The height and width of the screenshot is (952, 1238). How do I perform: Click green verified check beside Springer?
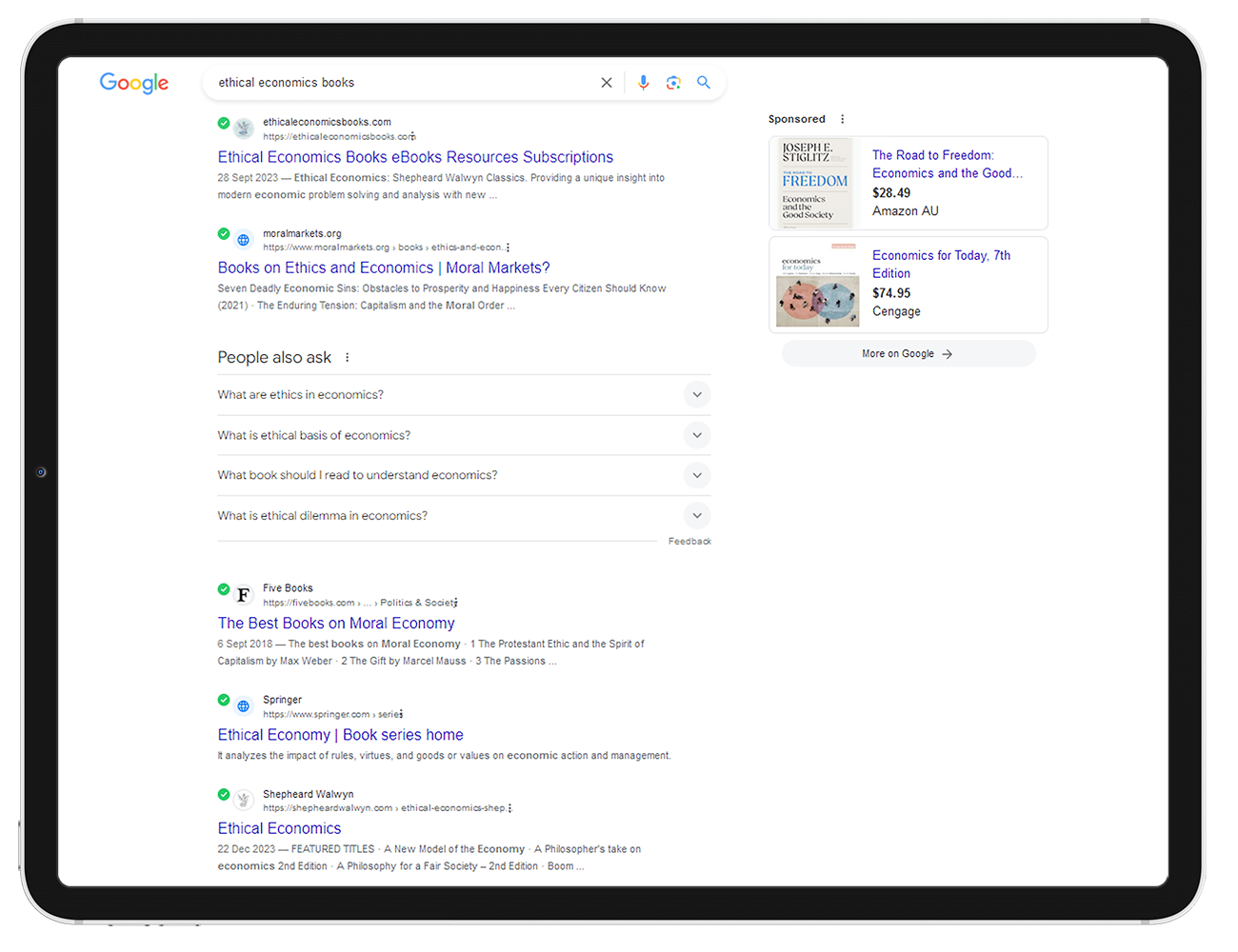point(224,701)
